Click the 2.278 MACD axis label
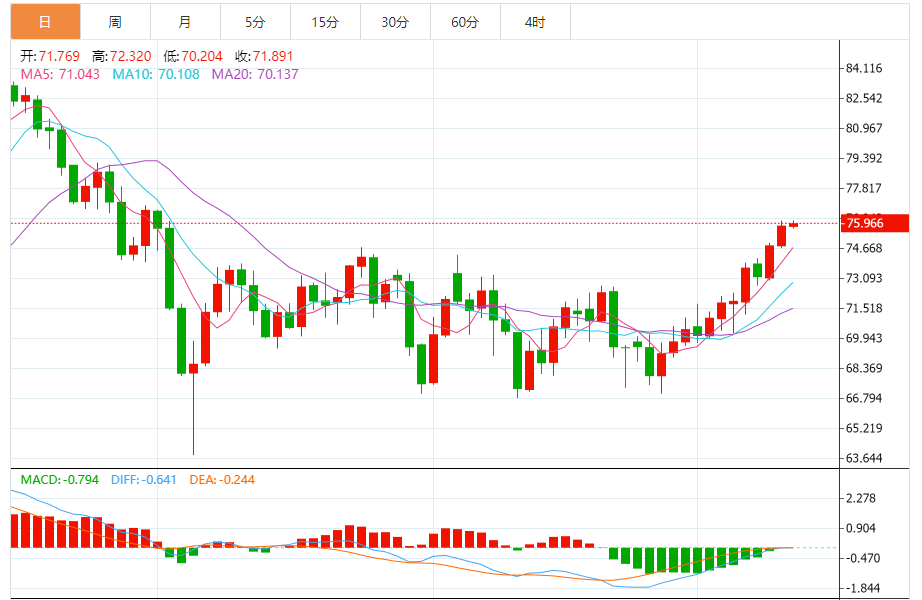This screenshot has height=600, width=922. (x=861, y=498)
